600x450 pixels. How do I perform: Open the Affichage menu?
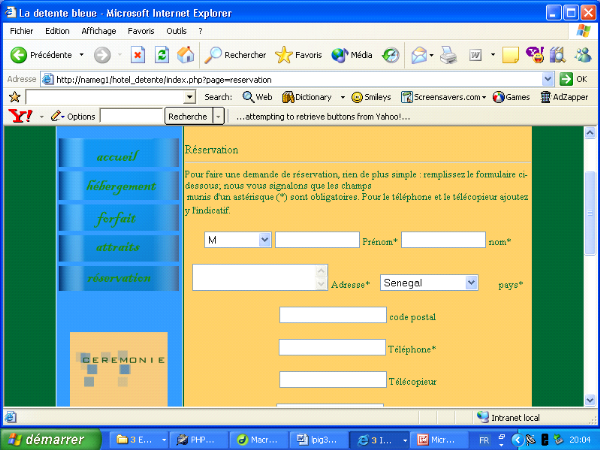pos(99,31)
